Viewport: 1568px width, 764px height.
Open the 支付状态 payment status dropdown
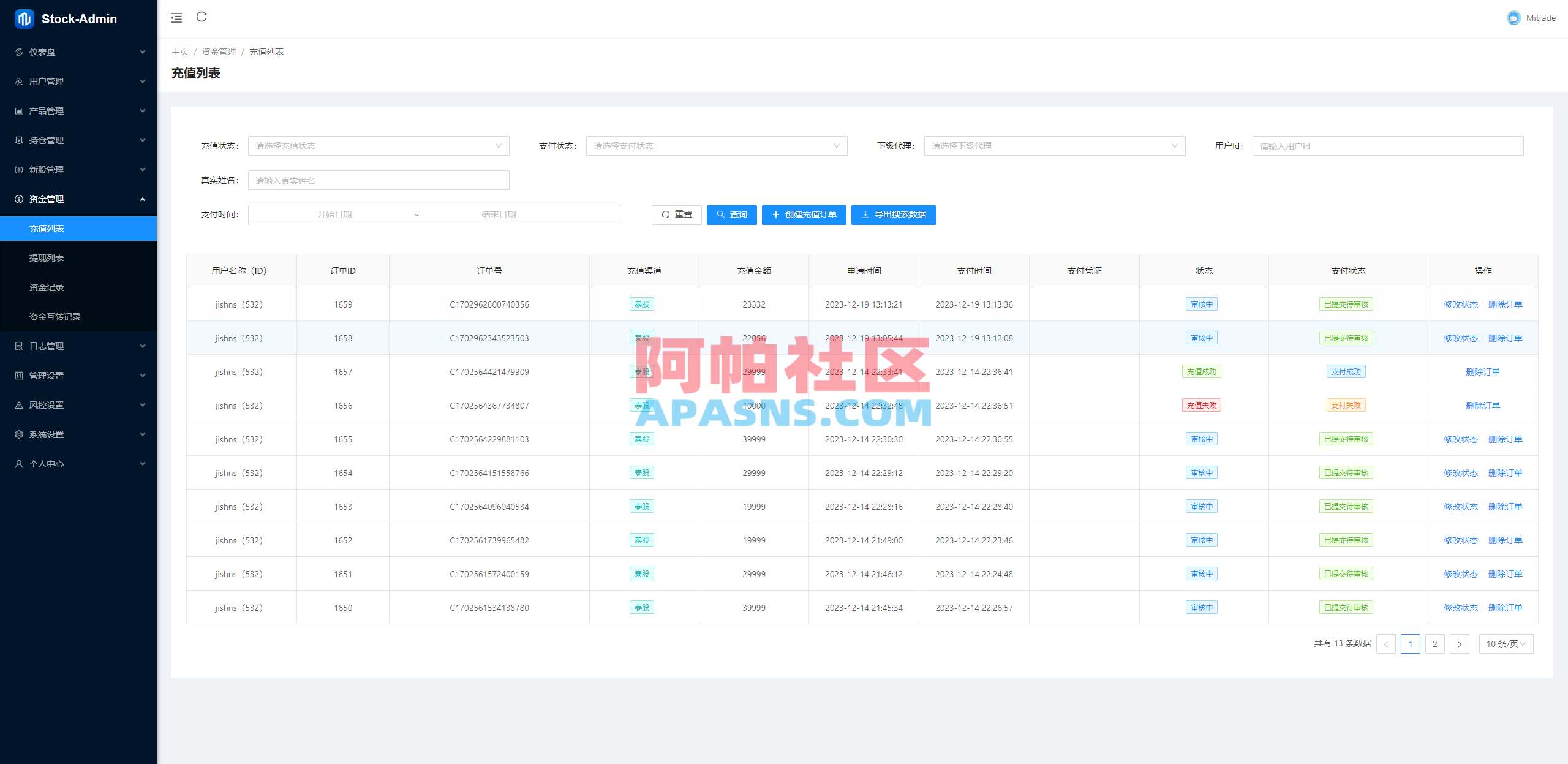tap(716, 146)
